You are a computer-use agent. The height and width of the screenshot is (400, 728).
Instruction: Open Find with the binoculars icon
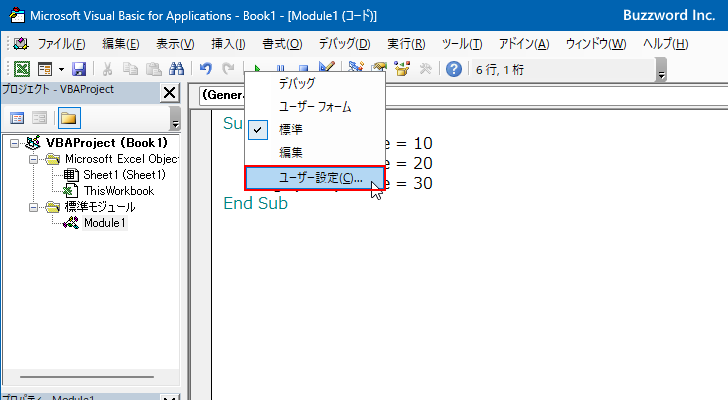(x=176, y=69)
